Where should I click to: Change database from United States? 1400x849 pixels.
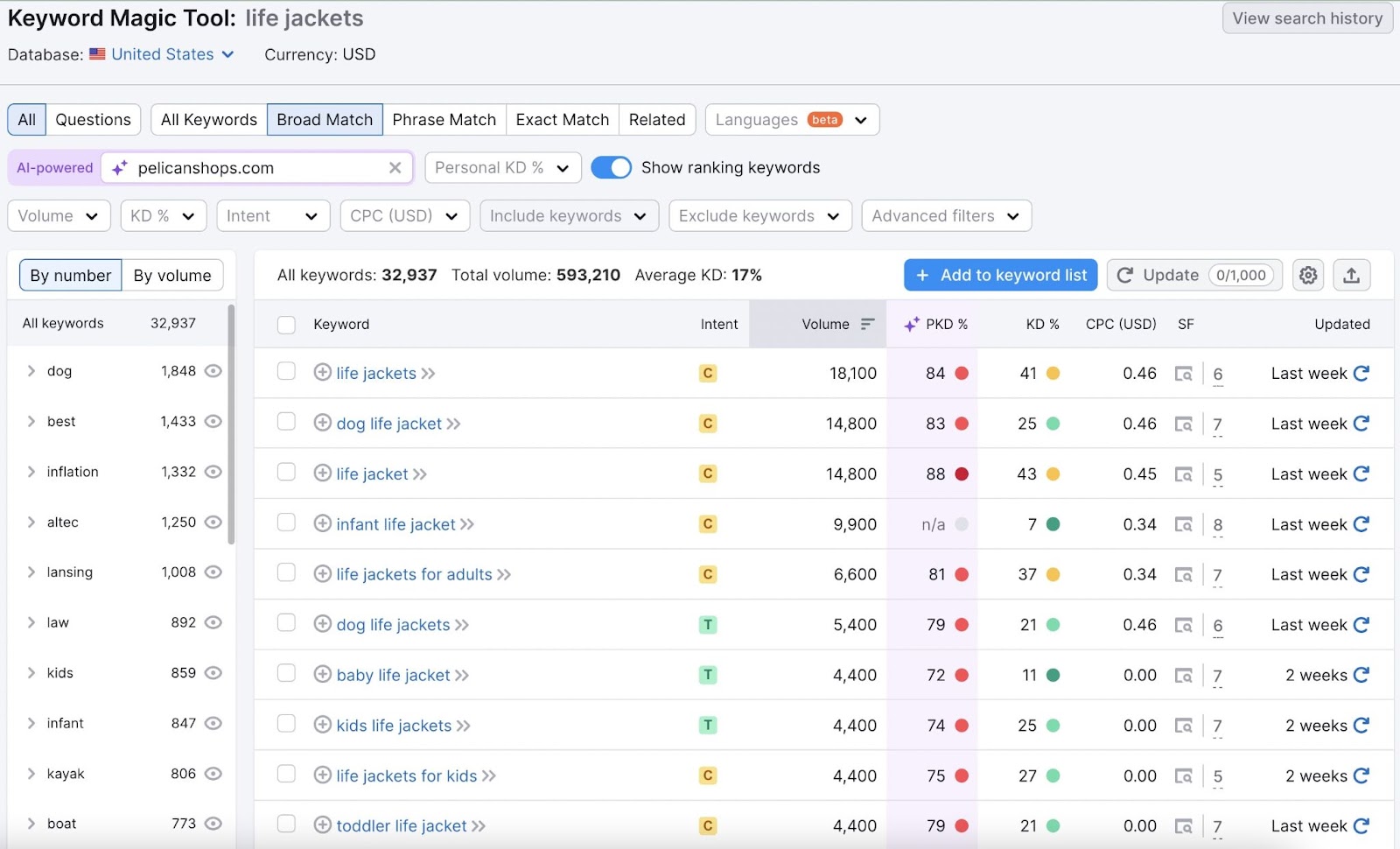tap(162, 54)
